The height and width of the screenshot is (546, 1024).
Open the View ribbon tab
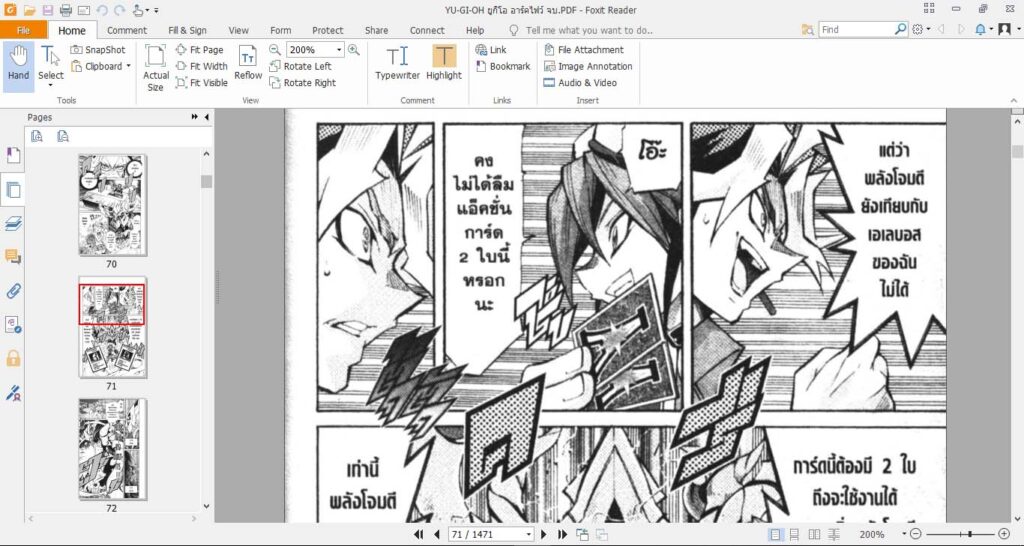238,30
